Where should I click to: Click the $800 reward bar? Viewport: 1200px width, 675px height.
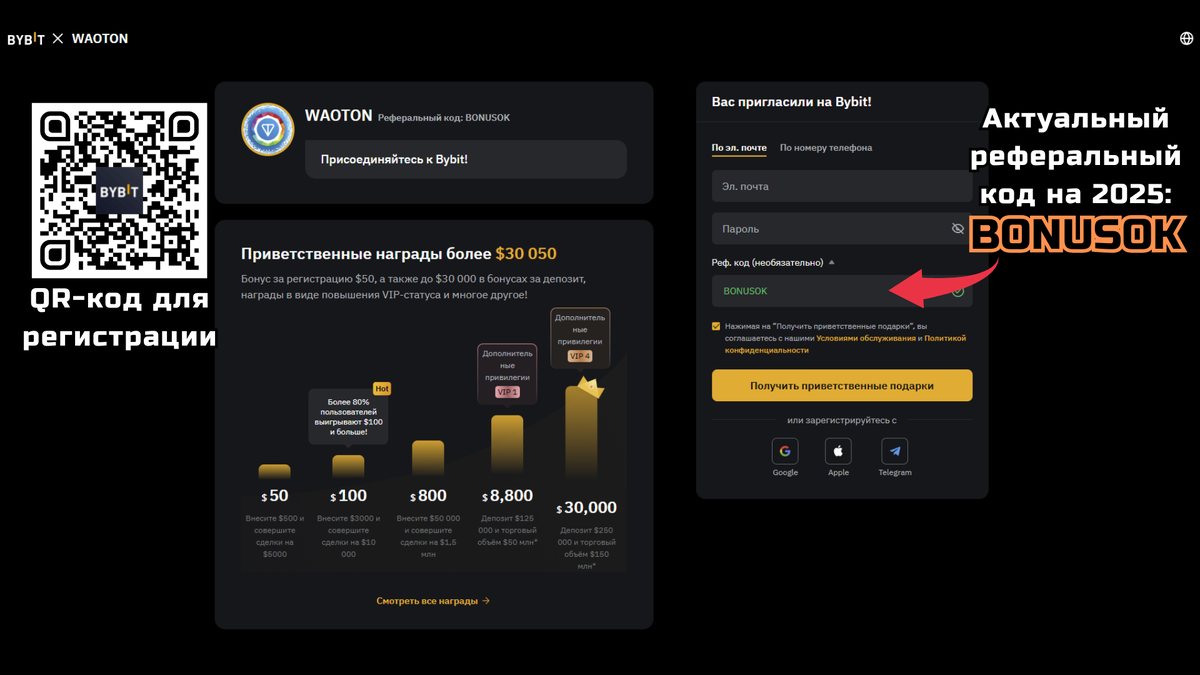(428, 460)
